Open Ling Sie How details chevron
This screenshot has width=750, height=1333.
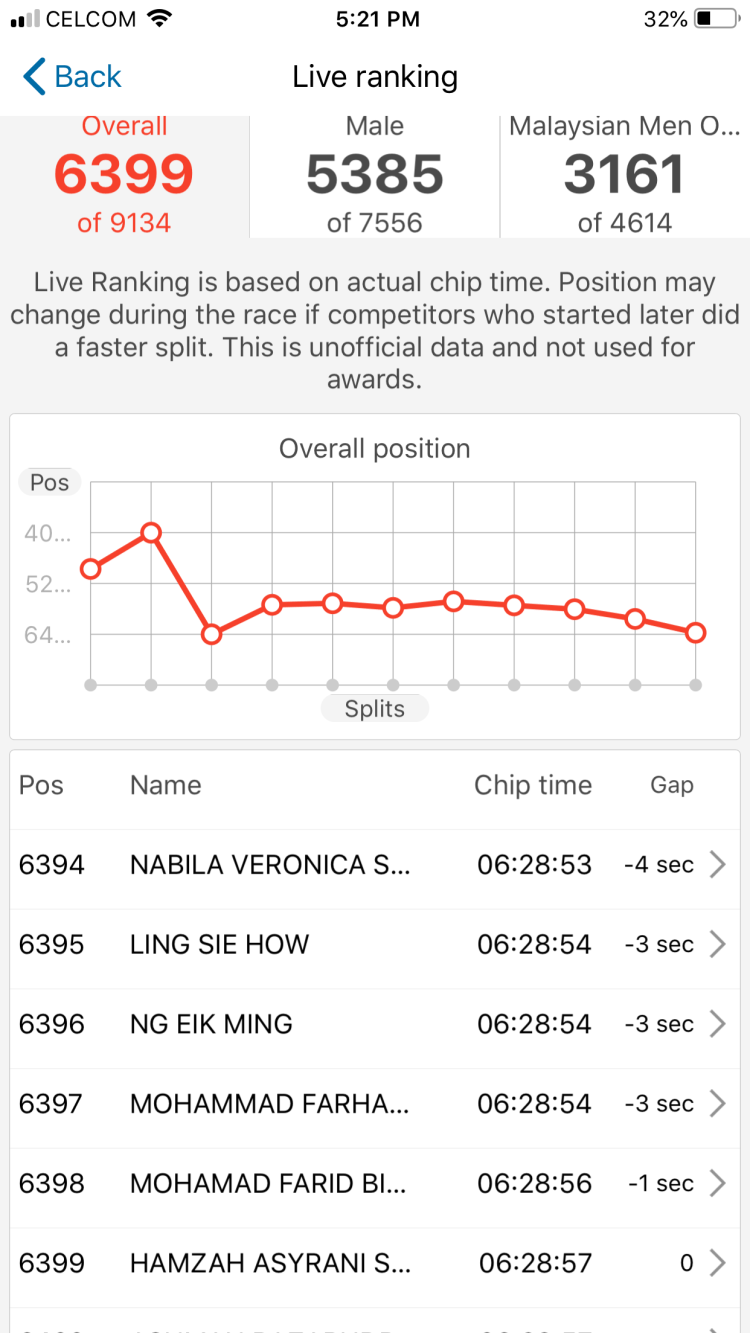click(717, 944)
